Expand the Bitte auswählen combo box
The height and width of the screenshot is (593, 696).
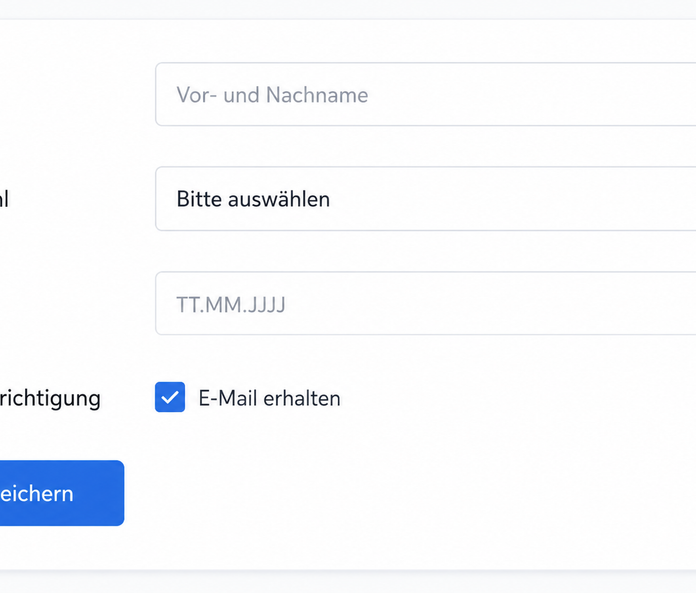pos(425,199)
